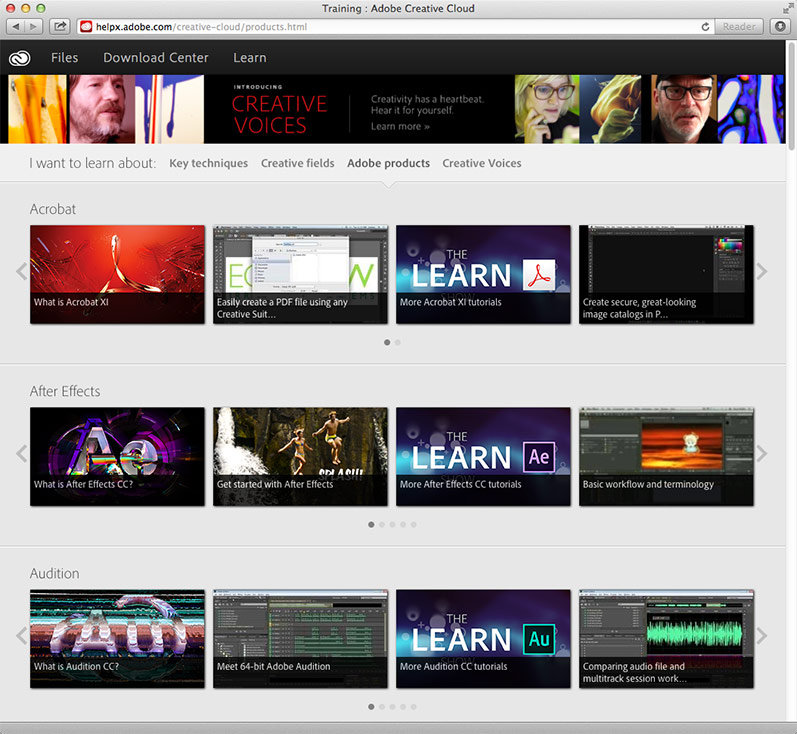Open What is Audition CC? card

pos(117,639)
